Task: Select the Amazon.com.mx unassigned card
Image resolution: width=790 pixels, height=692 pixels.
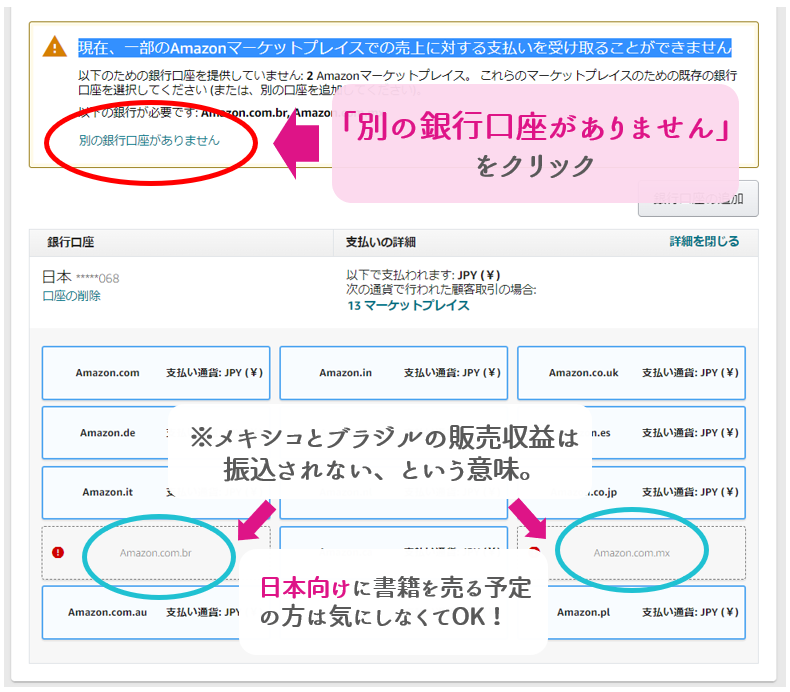Action: click(x=631, y=553)
